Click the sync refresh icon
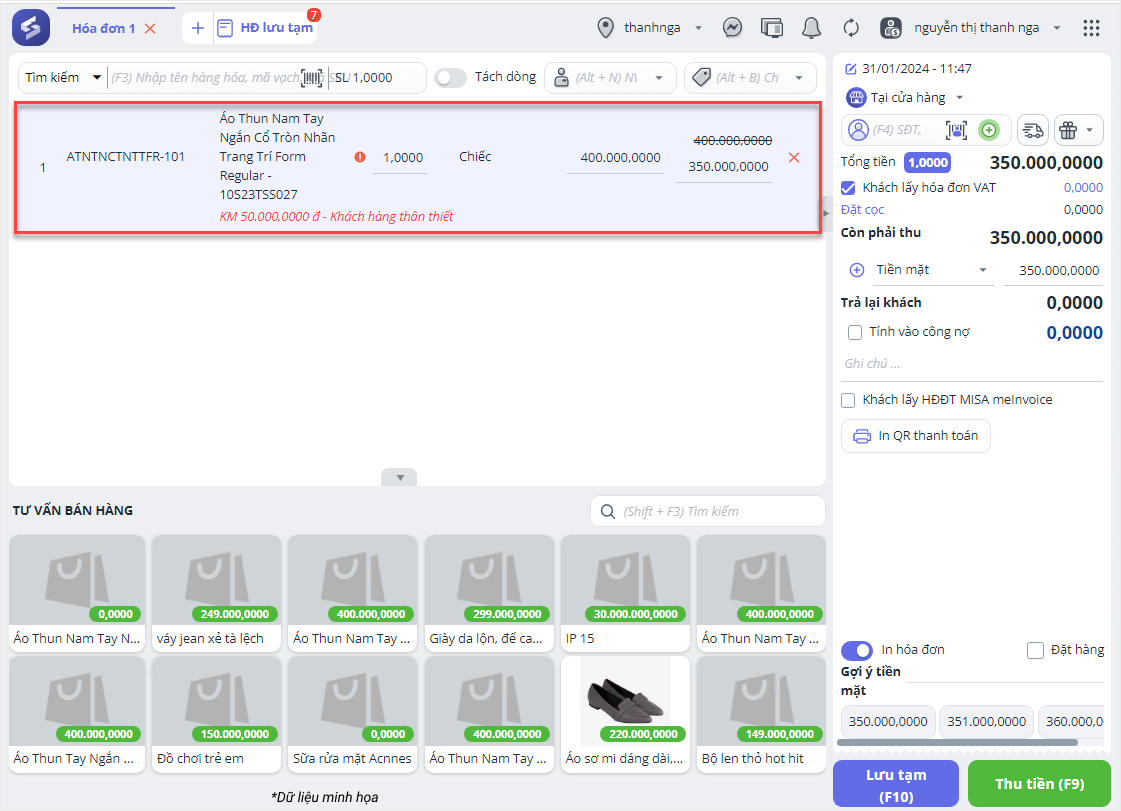The height and width of the screenshot is (811, 1121). [x=851, y=28]
